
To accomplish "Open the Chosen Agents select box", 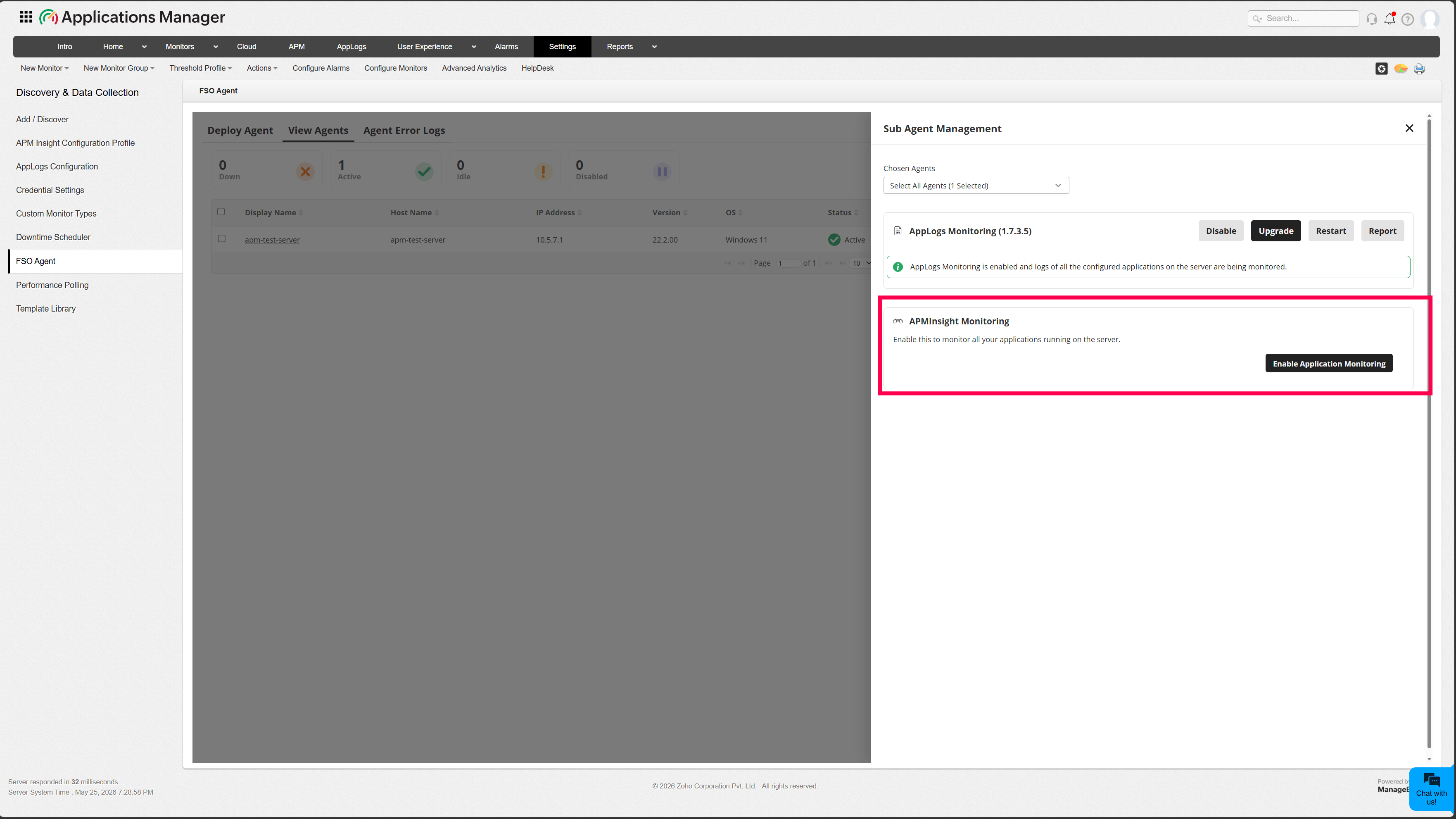I will coord(976,186).
